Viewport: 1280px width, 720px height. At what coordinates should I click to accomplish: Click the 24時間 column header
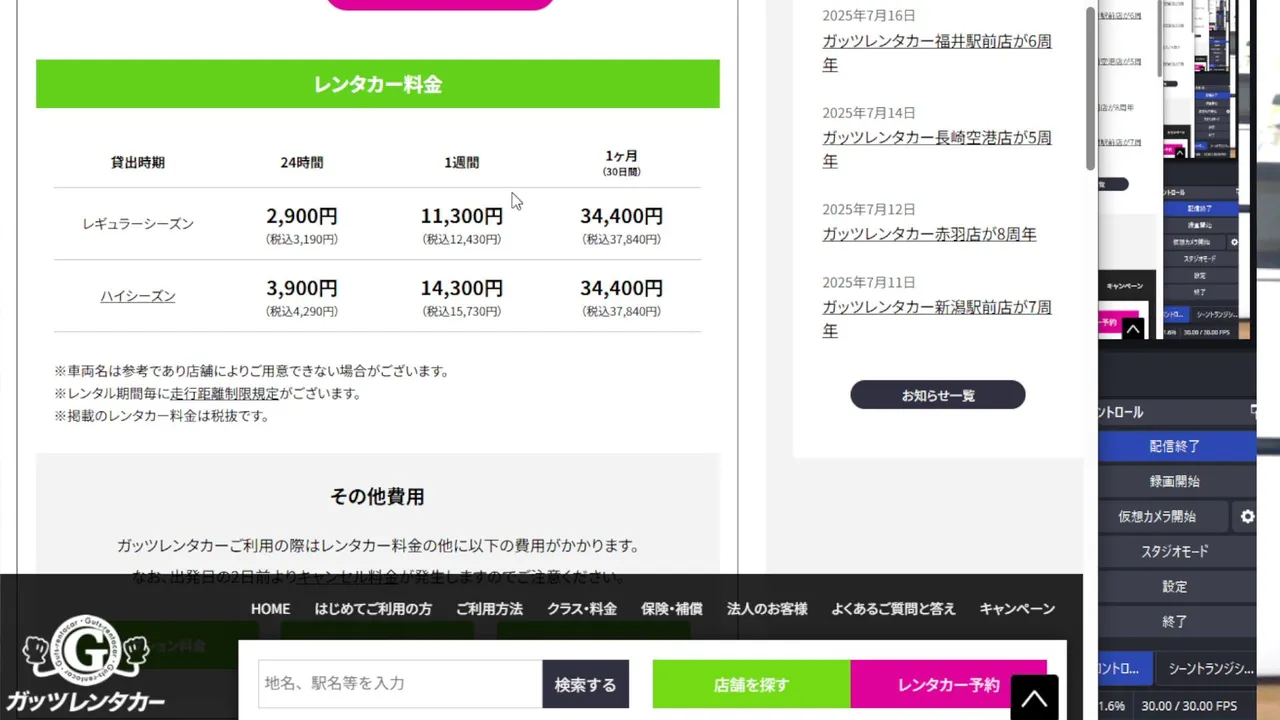pos(302,162)
